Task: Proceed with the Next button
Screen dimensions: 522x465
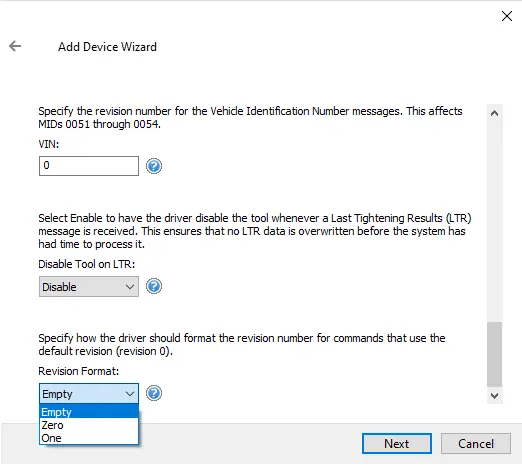Action: click(x=397, y=444)
